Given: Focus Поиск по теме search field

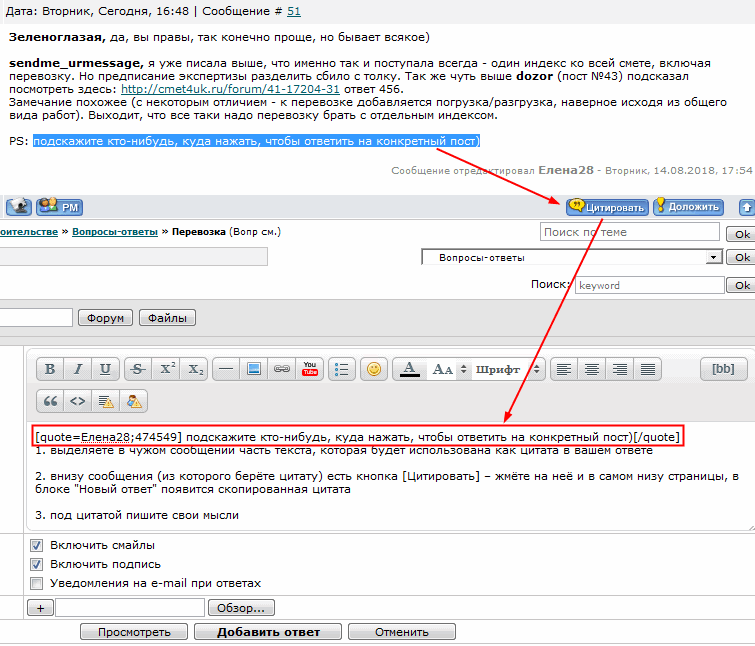Looking at the screenshot, I should click(630, 232).
